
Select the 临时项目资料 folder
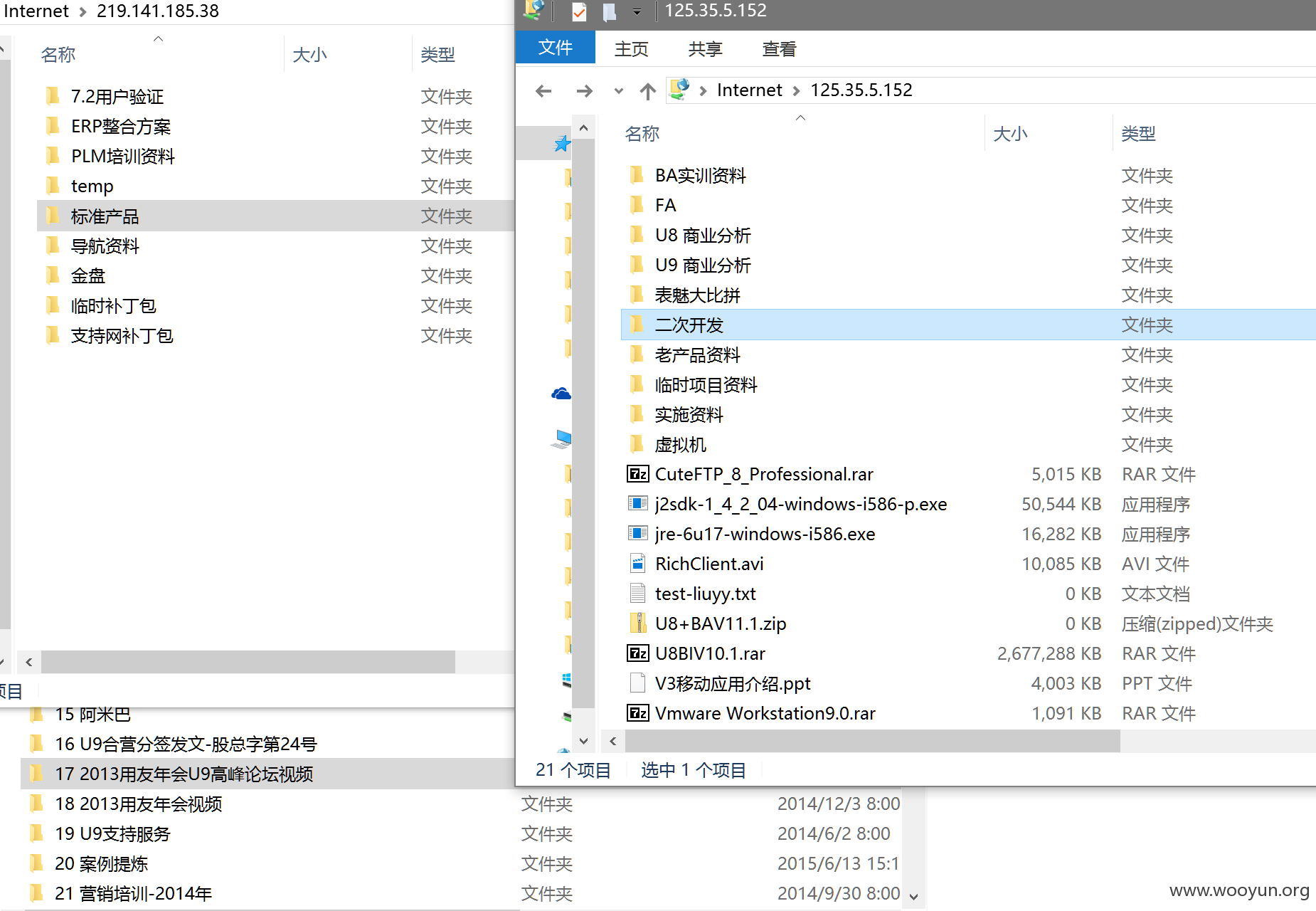tap(706, 385)
